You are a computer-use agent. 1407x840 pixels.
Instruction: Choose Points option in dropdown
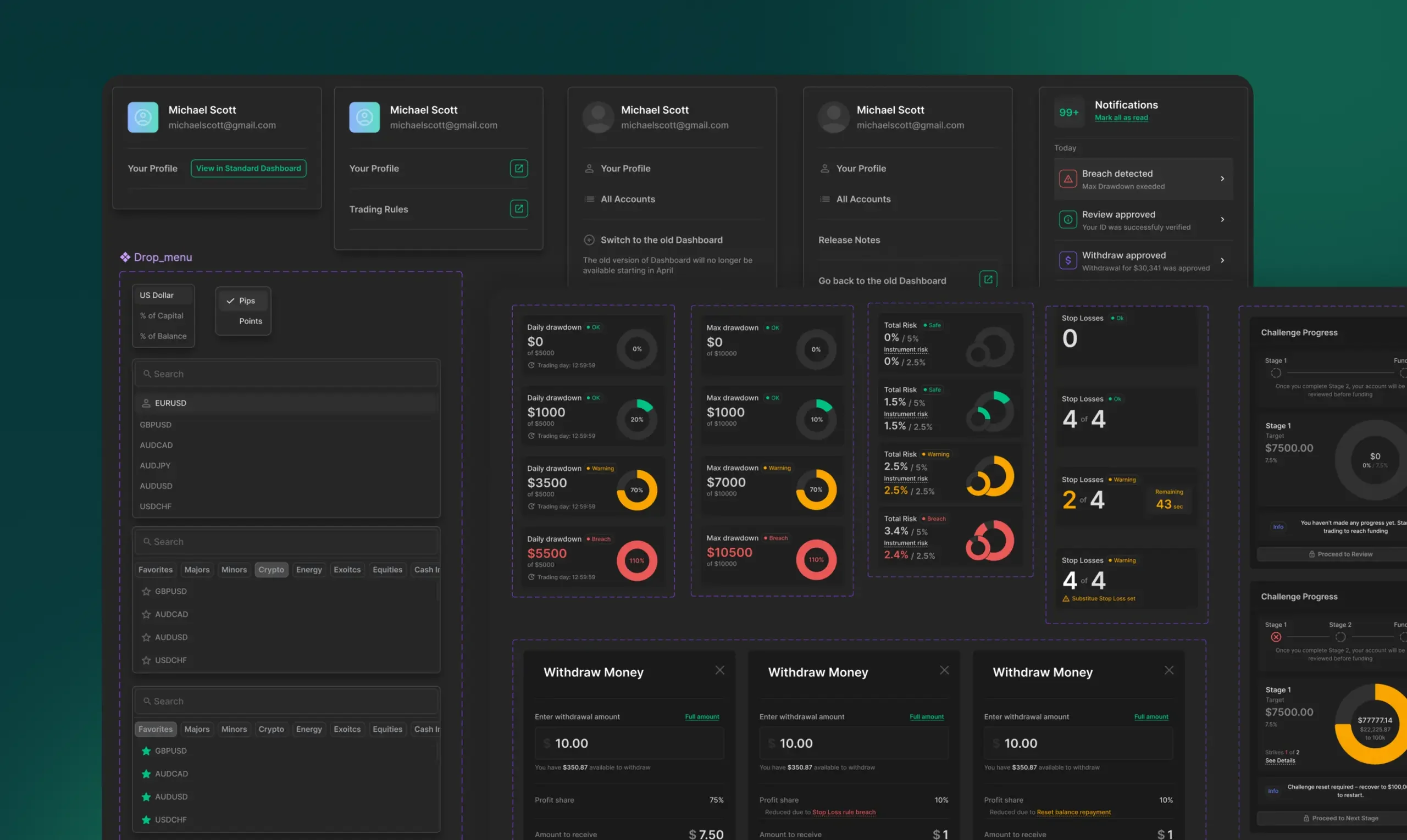click(x=243, y=321)
